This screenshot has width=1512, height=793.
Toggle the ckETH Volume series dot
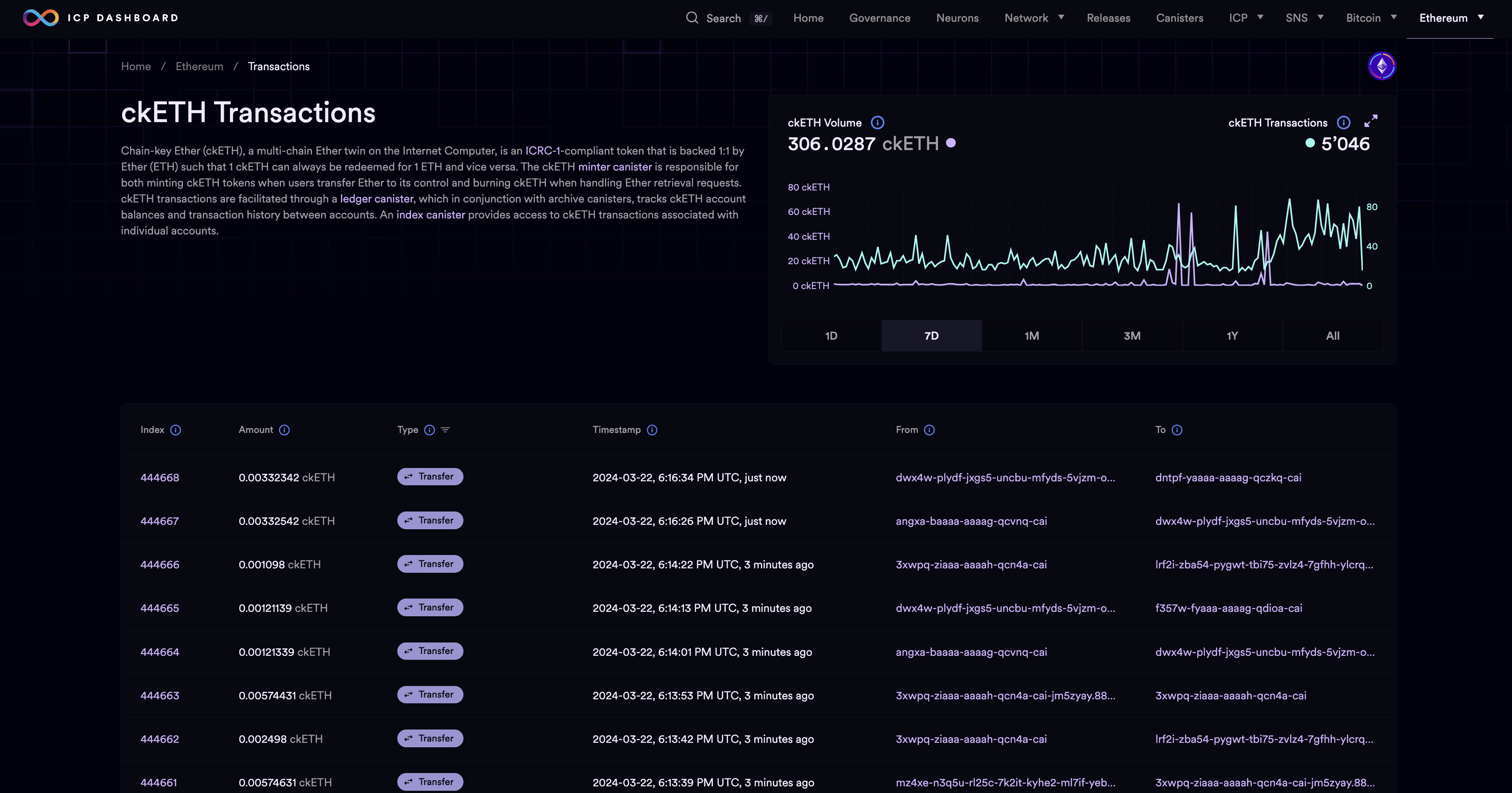[951, 143]
